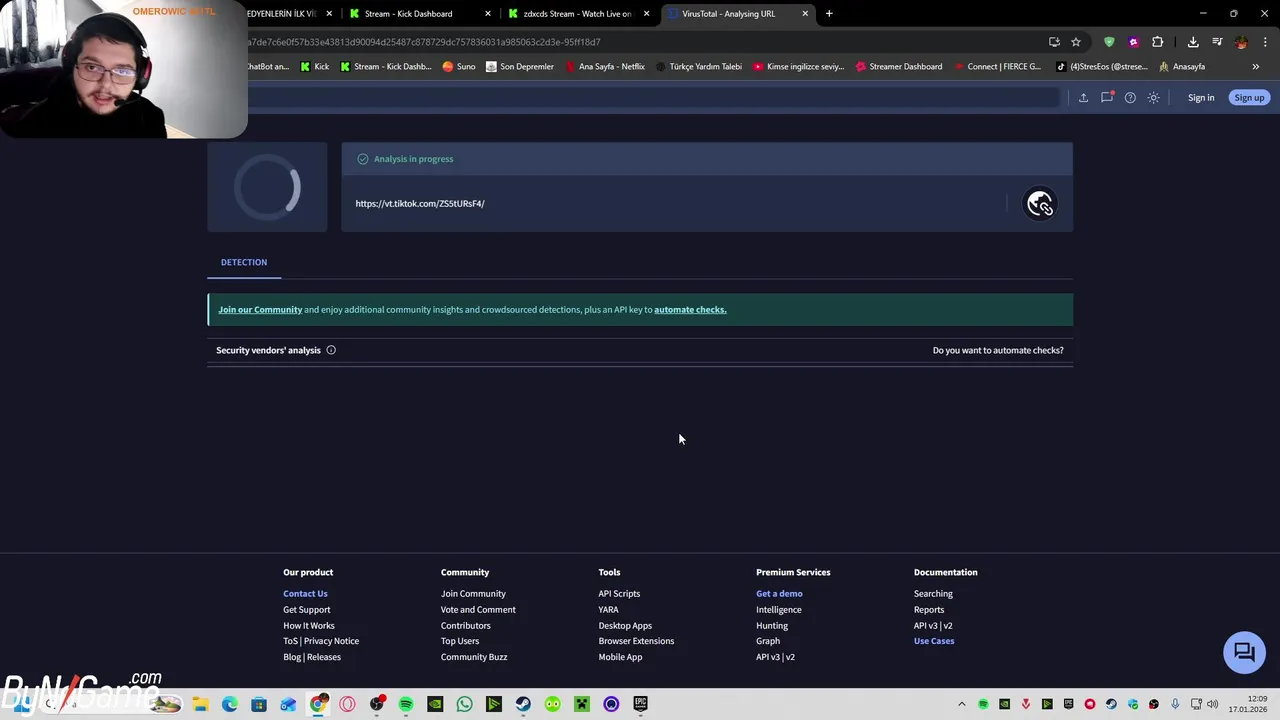Open the Anasayfa bookmark
1280x720 pixels.
[x=1182, y=67]
